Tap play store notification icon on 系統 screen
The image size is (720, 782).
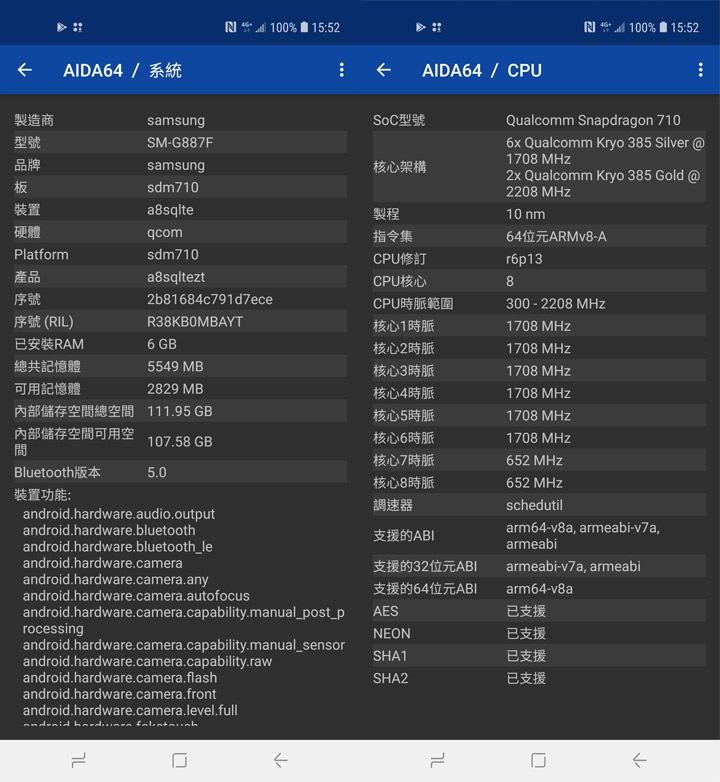tap(61, 27)
